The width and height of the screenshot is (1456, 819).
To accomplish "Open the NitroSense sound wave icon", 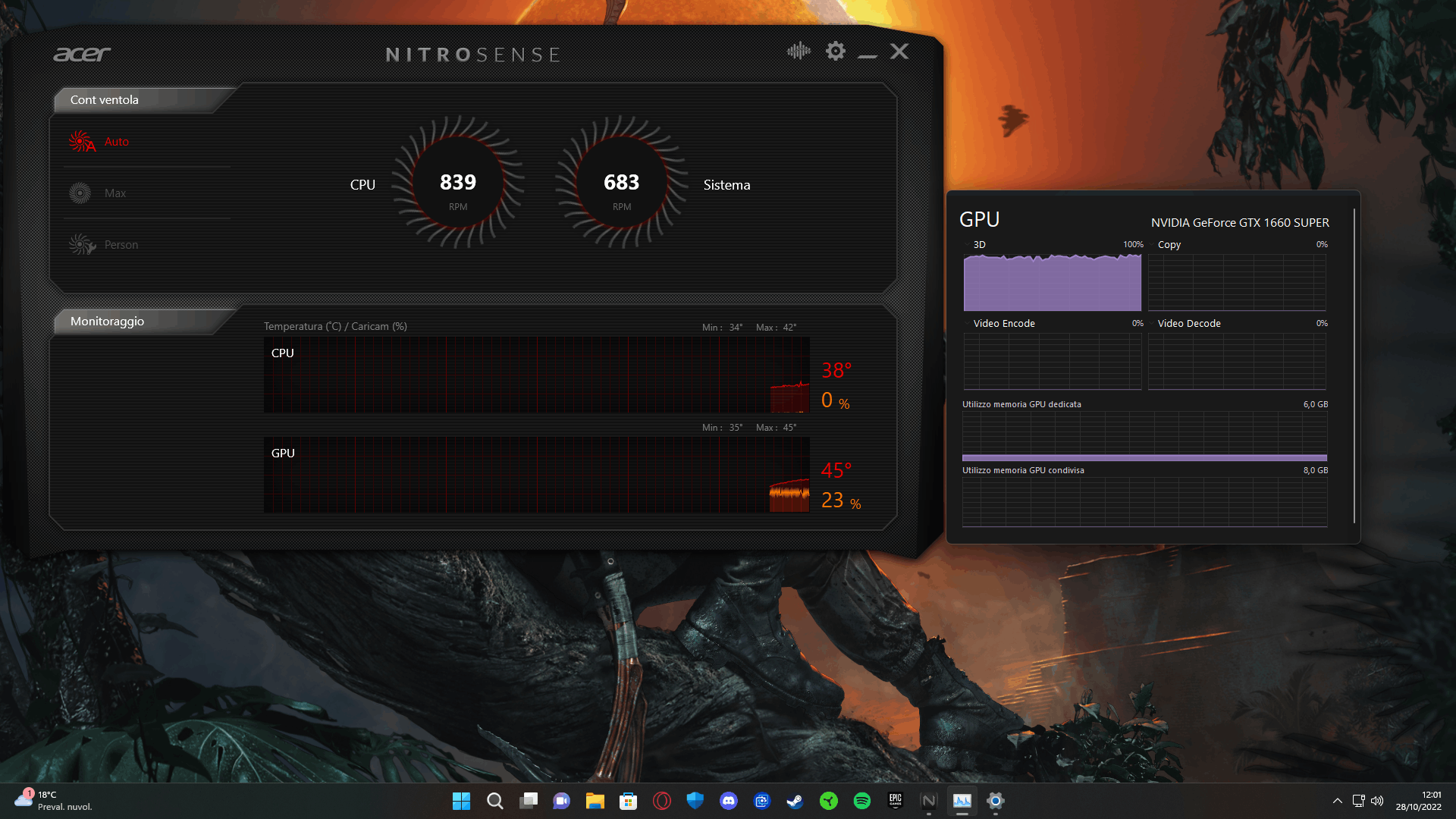I will pyautogui.click(x=799, y=51).
